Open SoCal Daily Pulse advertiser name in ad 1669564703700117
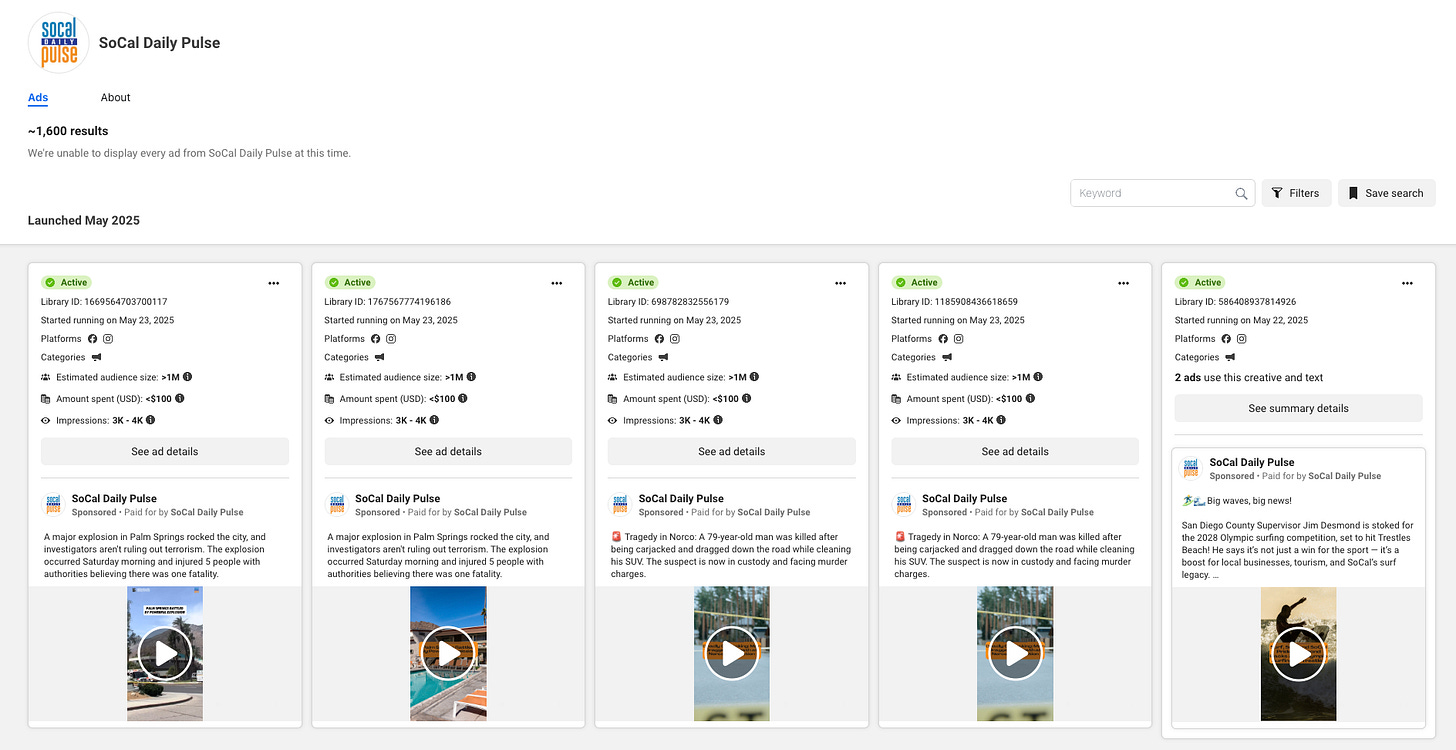This screenshot has width=1456, height=750. click(114, 498)
